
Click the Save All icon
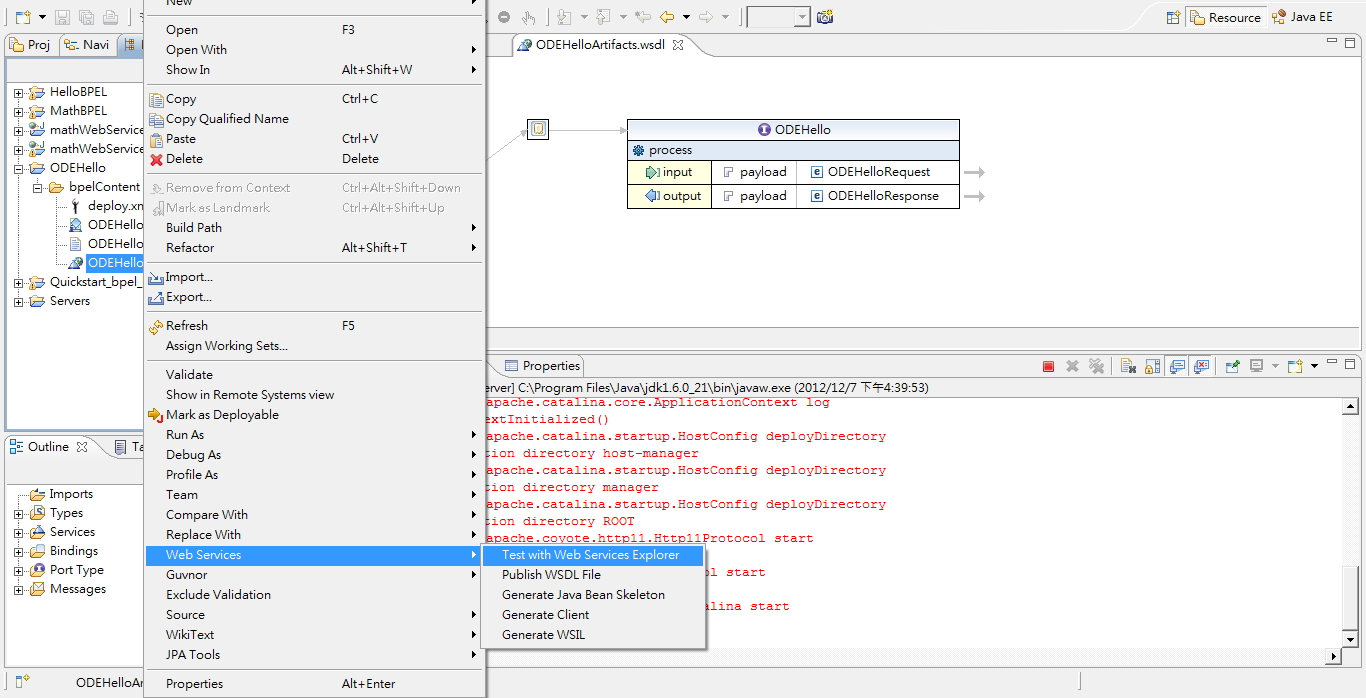click(86, 17)
